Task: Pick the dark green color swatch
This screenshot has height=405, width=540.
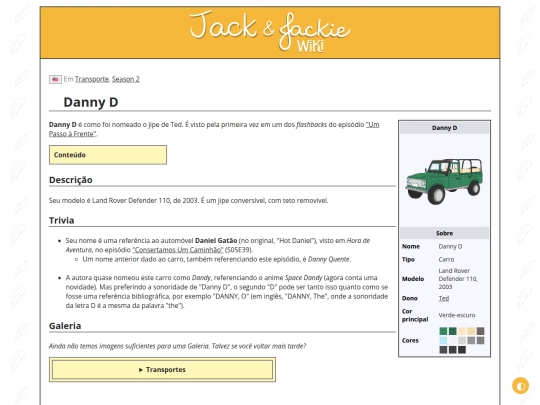Action: coord(453,331)
